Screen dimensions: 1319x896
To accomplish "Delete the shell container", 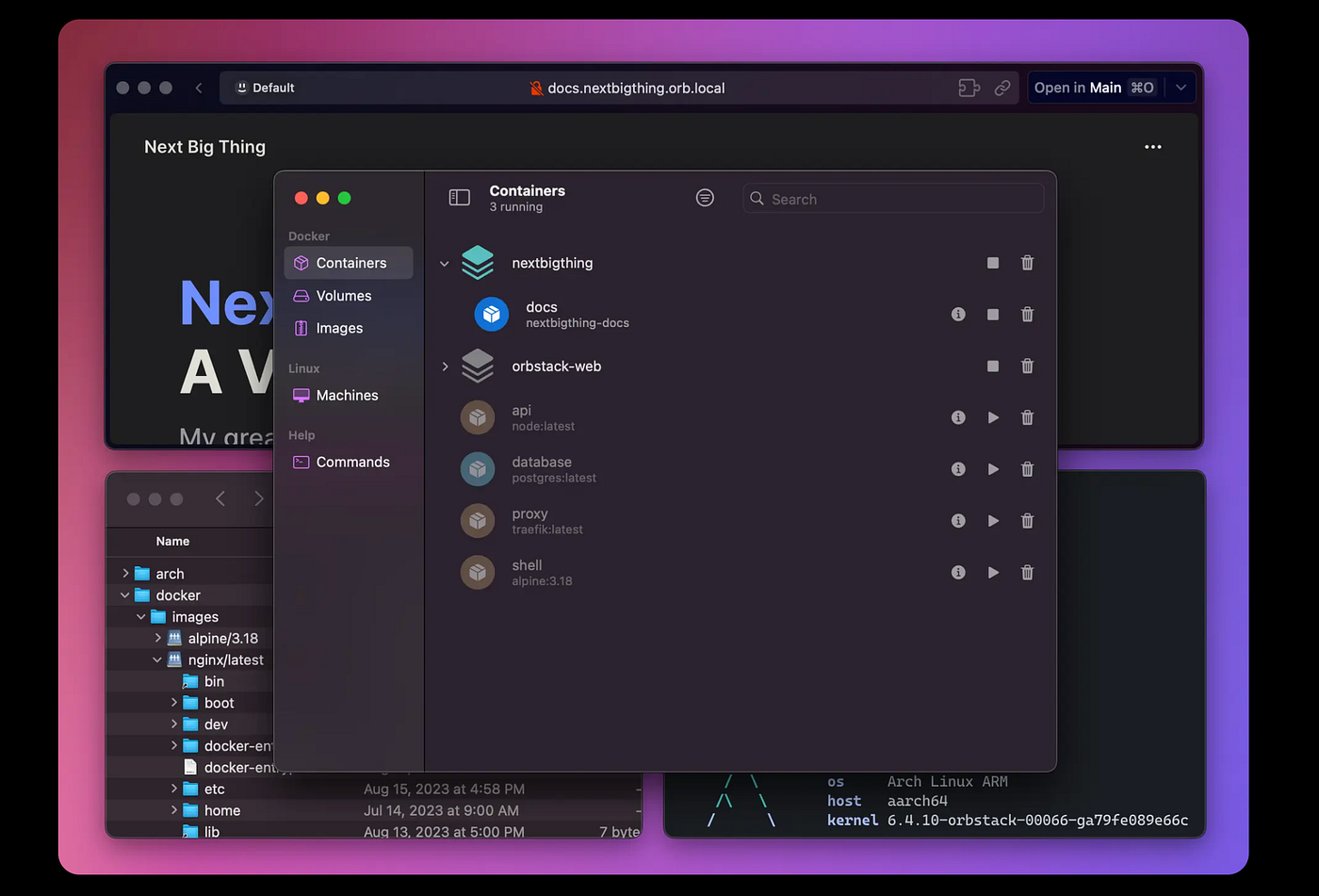I will pyautogui.click(x=1028, y=572).
